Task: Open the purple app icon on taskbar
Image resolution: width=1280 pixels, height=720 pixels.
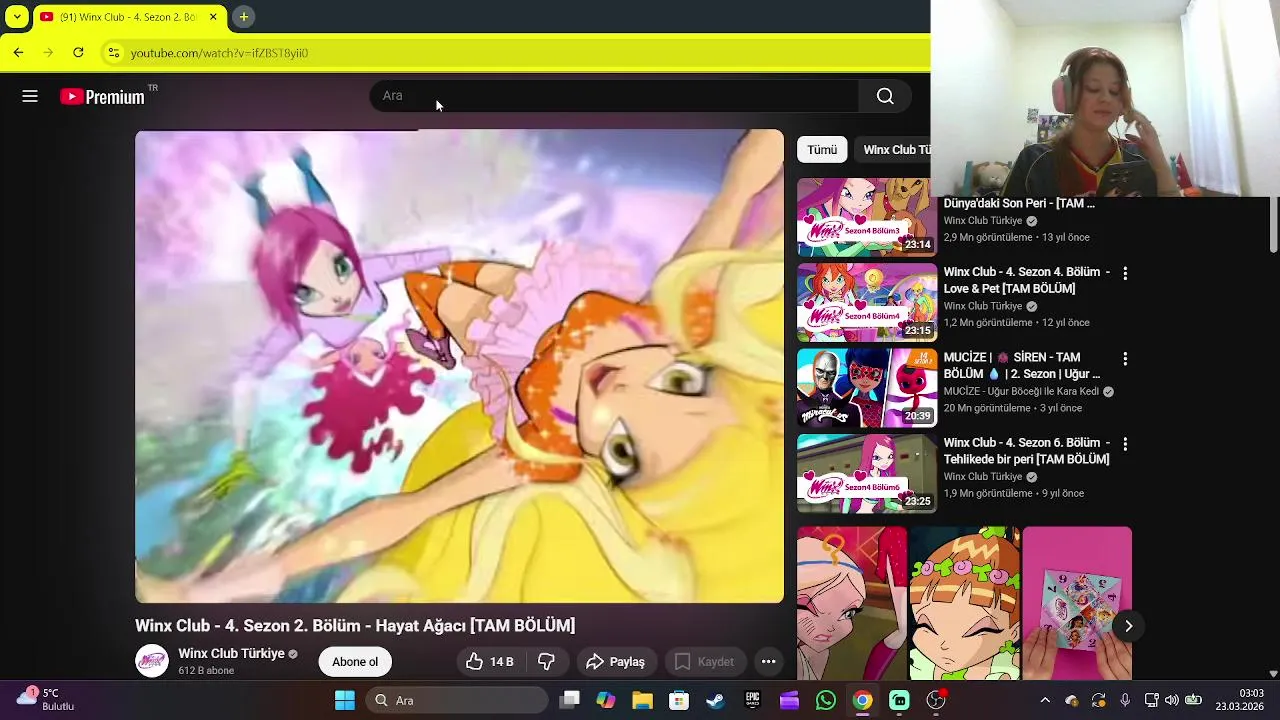Action: click(x=789, y=701)
